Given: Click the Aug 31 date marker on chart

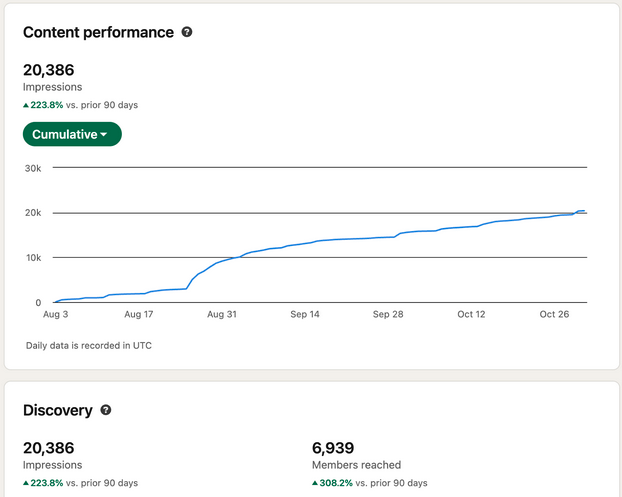Looking at the screenshot, I should pos(221,314).
